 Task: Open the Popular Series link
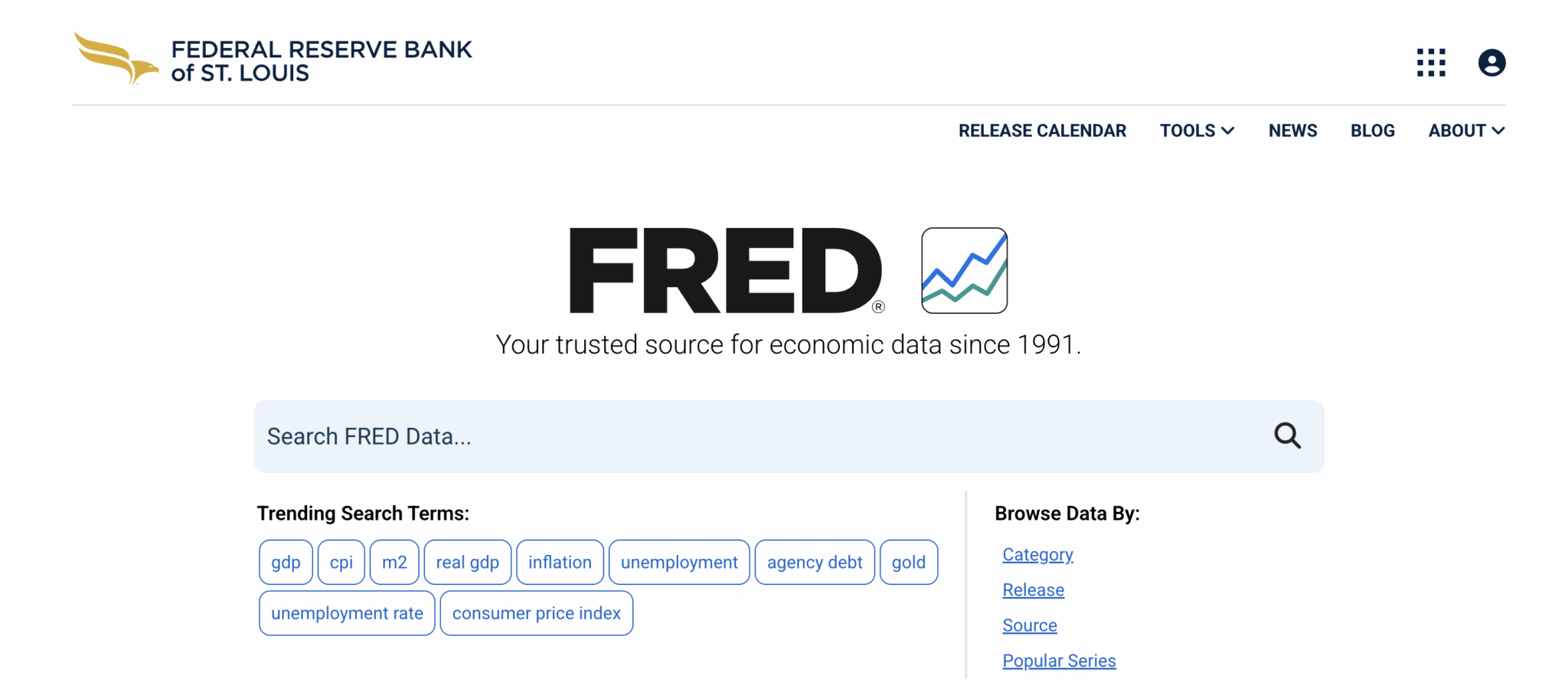[x=1059, y=660]
